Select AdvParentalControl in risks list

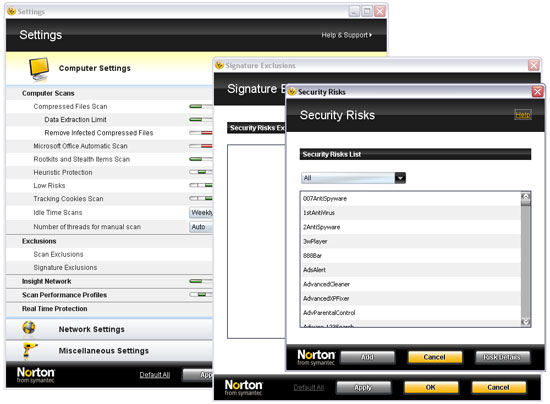411,313
